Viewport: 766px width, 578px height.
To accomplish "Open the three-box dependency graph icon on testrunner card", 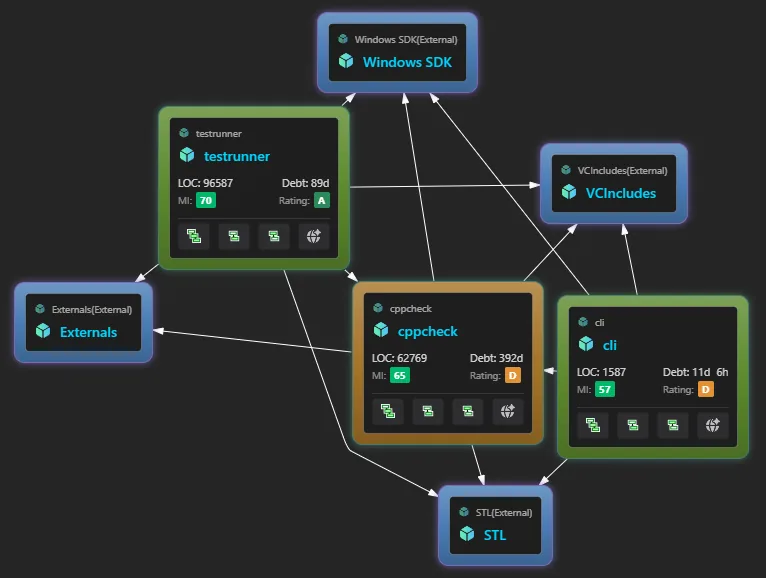I will click(194, 236).
